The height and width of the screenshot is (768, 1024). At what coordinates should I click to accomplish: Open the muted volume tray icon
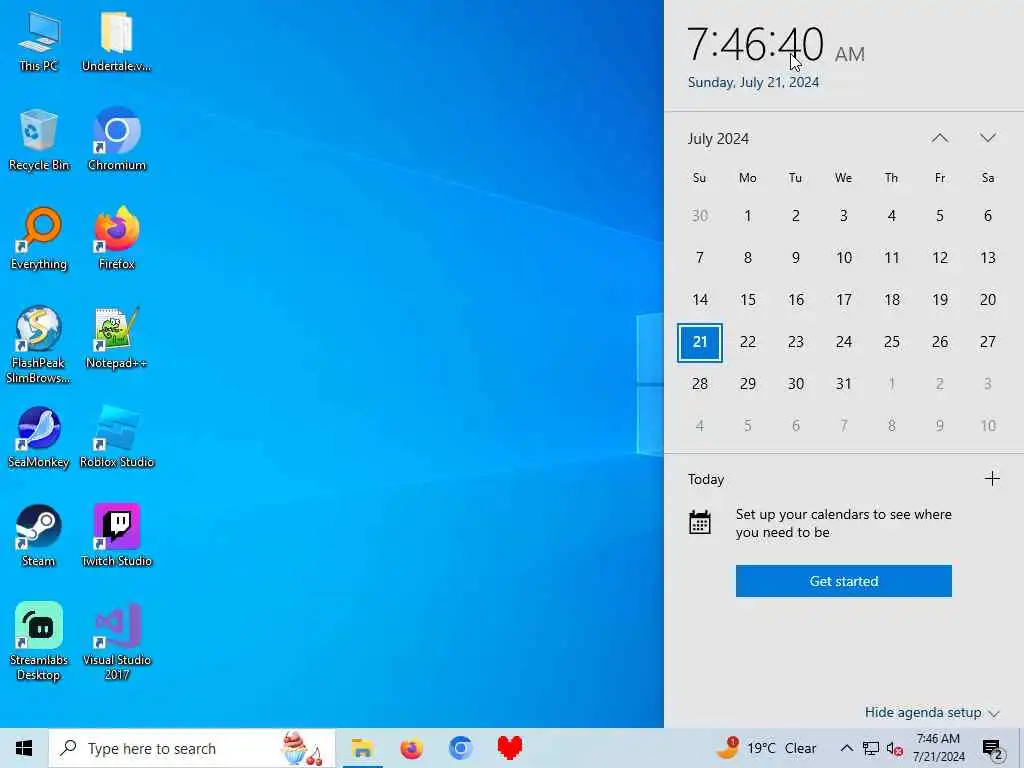click(895, 748)
